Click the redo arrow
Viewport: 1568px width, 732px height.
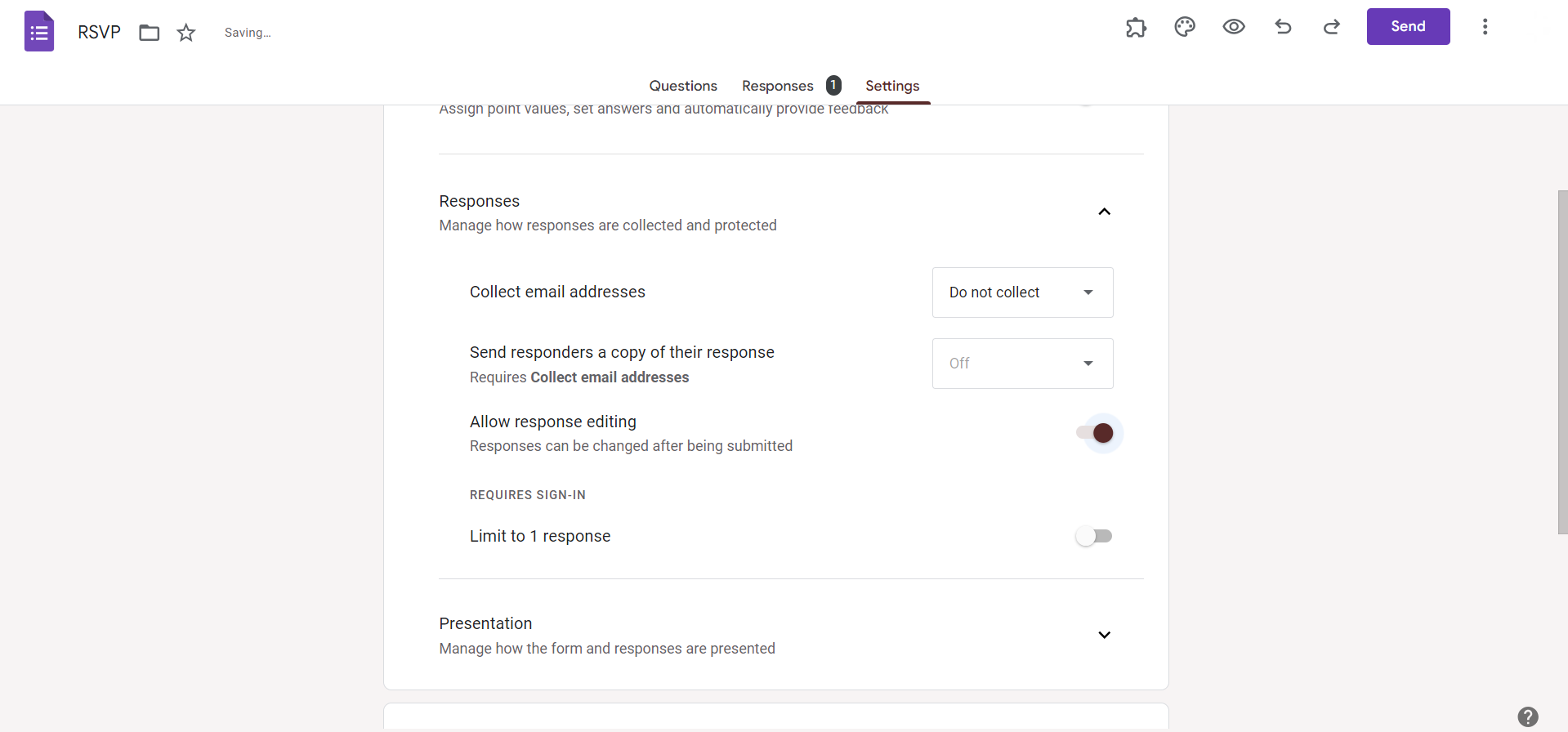(1332, 27)
